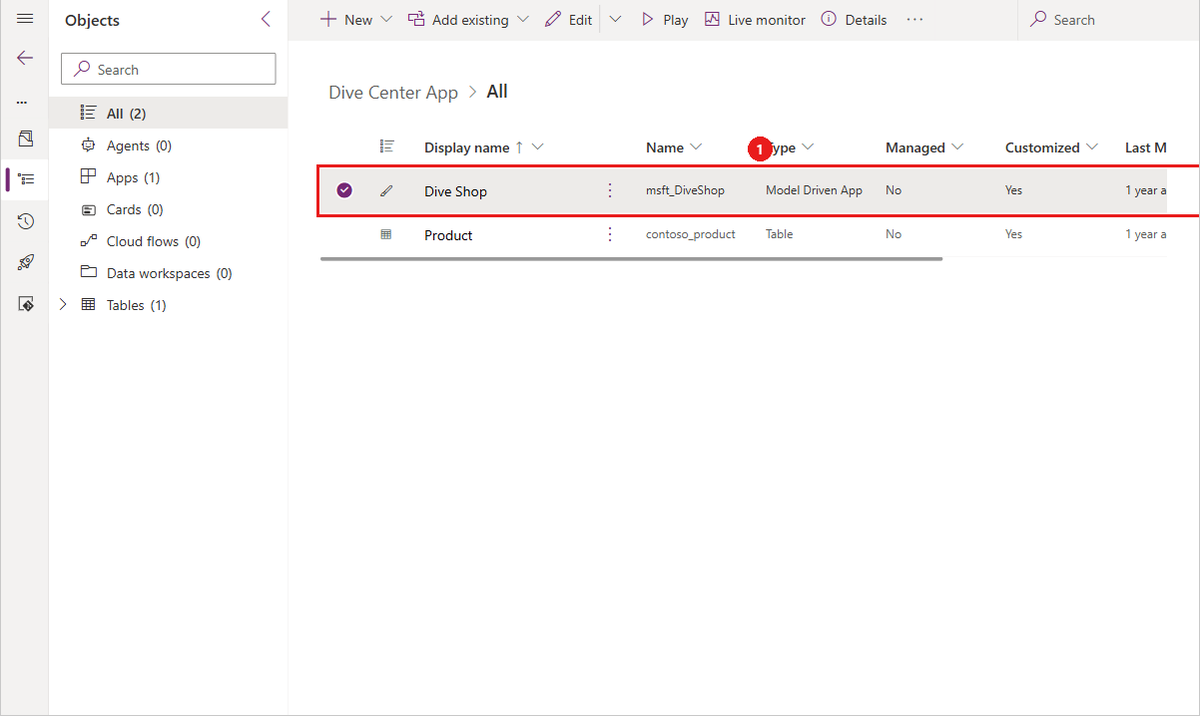Click the edit pencil icon beside Dive Shop
Image resolution: width=1200 pixels, height=716 pixels.
pyautogui.click(x=387, y=190)
